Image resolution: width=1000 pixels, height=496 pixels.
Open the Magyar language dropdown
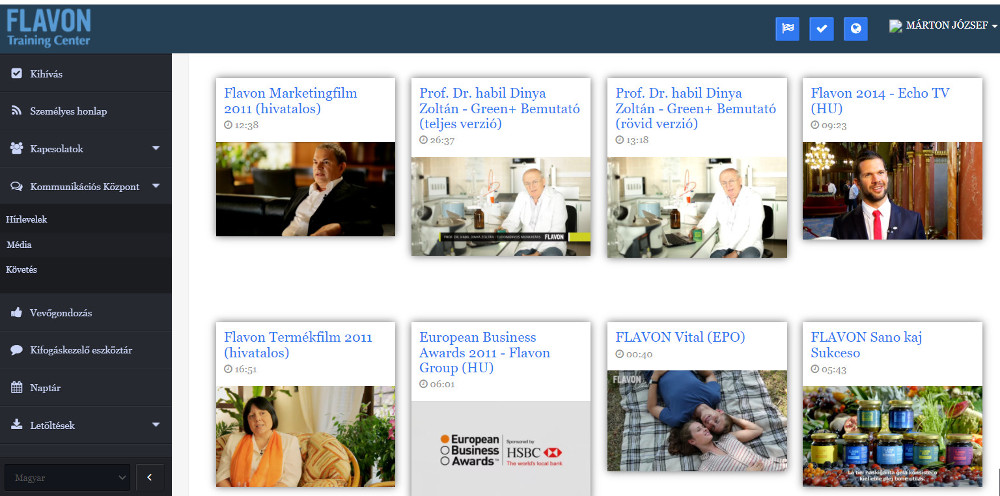(x=67, y=478)
